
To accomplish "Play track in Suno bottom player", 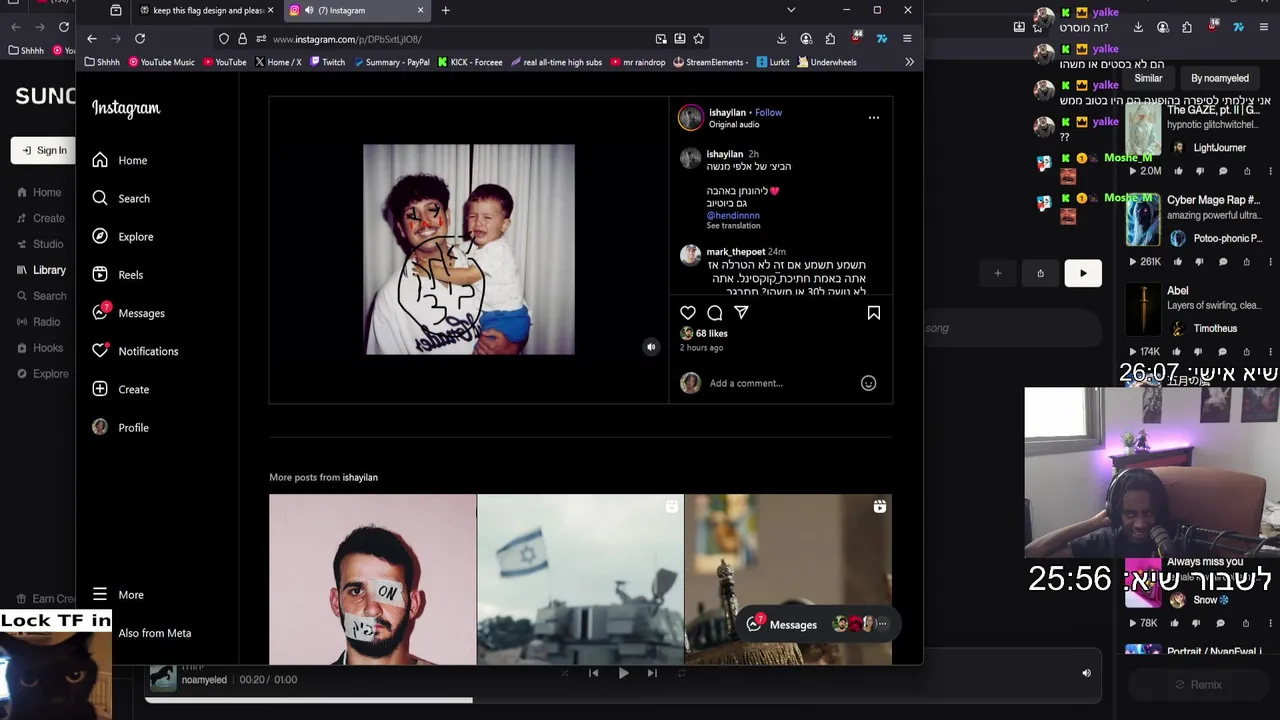I will pos(623,673).
